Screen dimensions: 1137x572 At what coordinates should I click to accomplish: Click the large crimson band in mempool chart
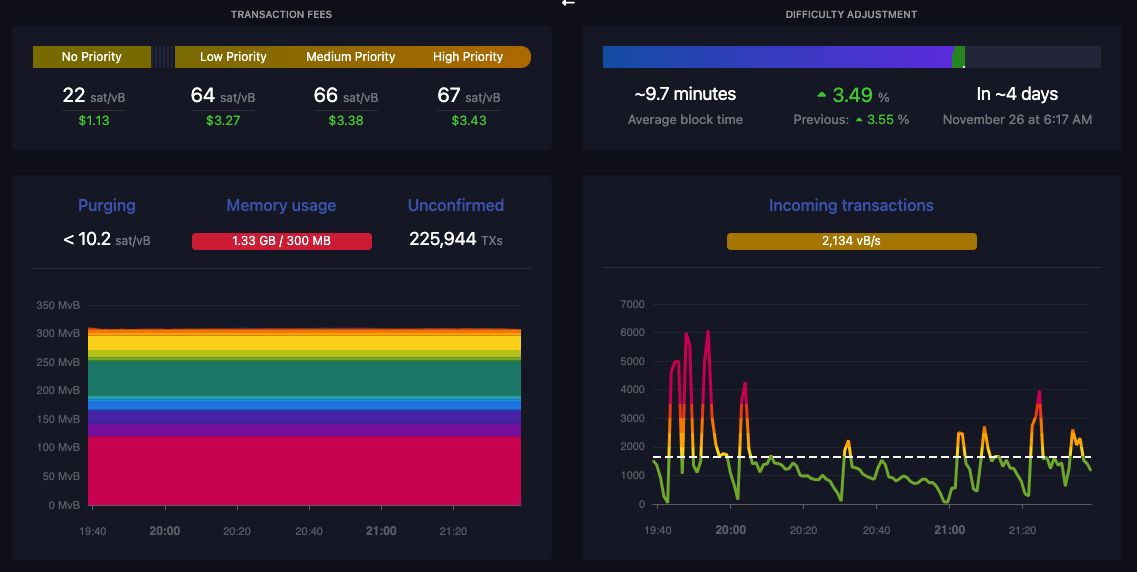point(304,470)
